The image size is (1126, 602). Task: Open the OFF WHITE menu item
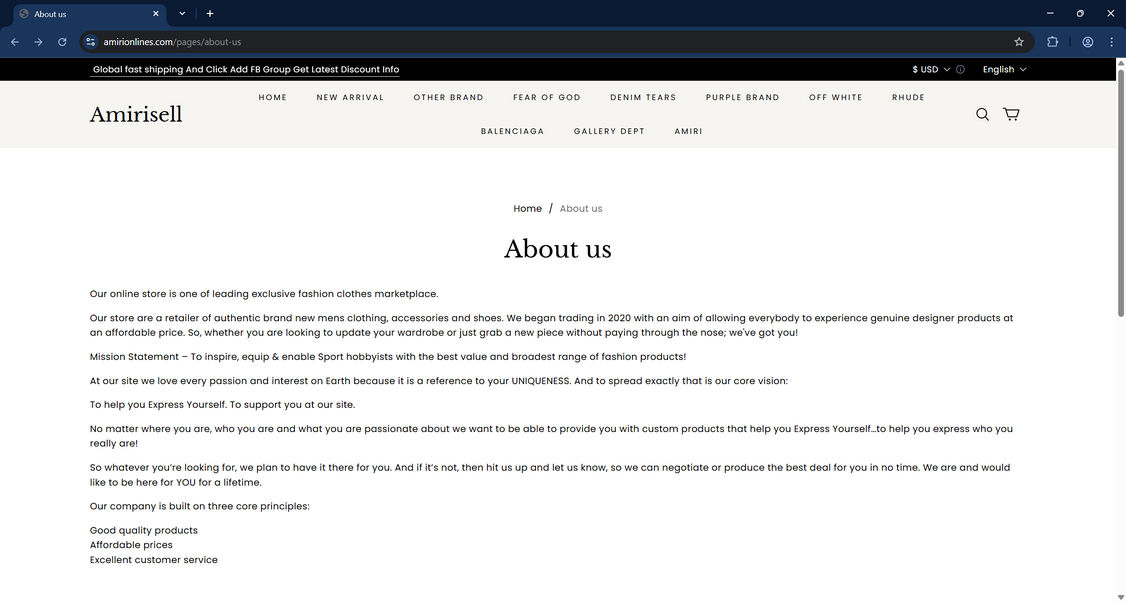click(x=836, y=97)
